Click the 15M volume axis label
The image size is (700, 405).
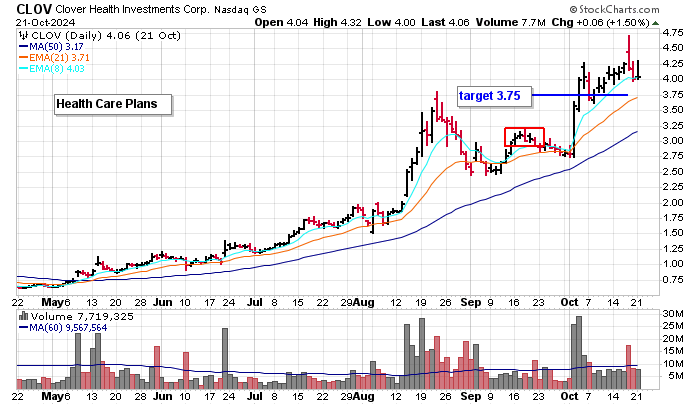pos(673,351)
